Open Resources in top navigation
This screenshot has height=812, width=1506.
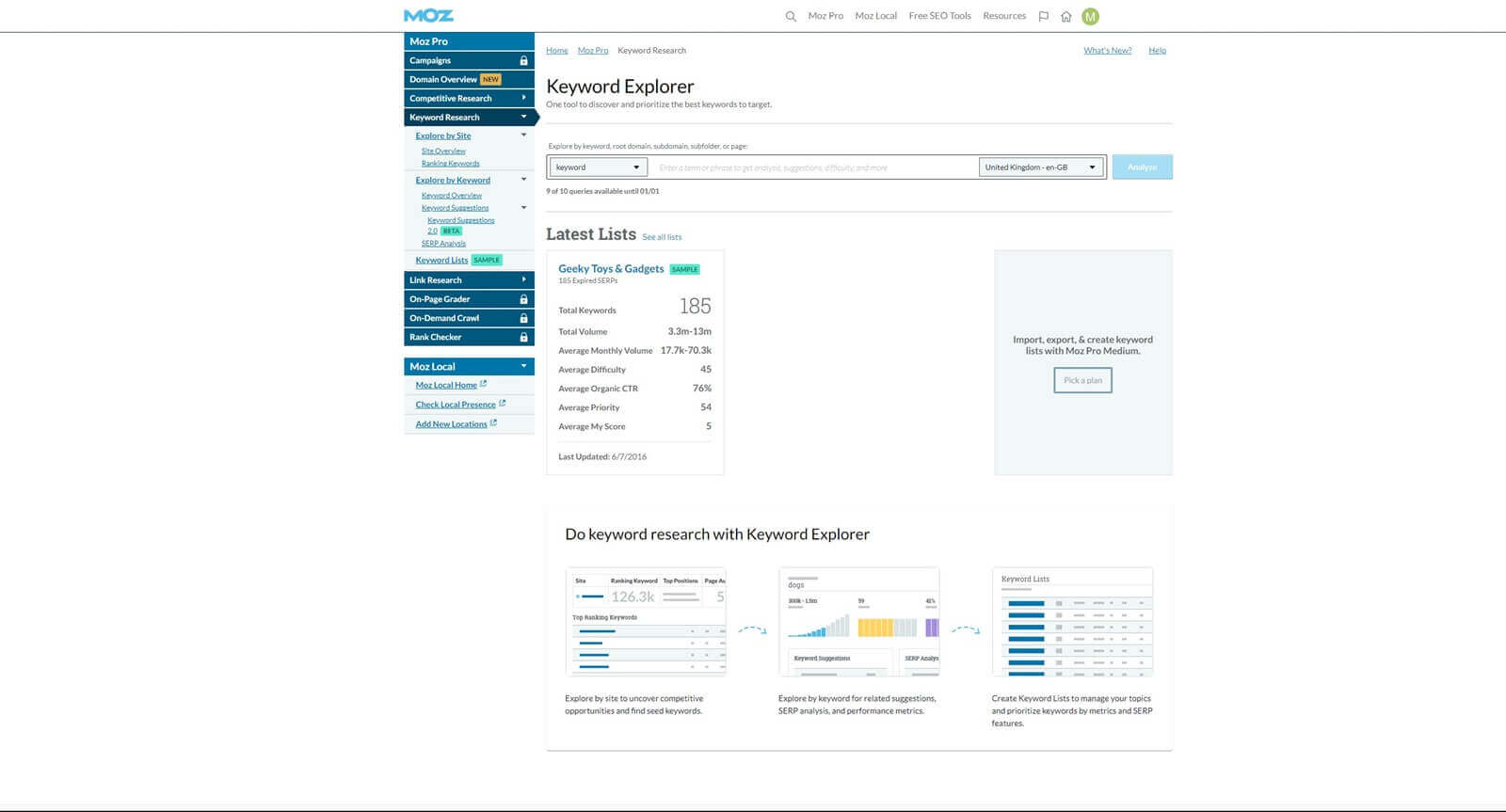(x=1004, y=16)
